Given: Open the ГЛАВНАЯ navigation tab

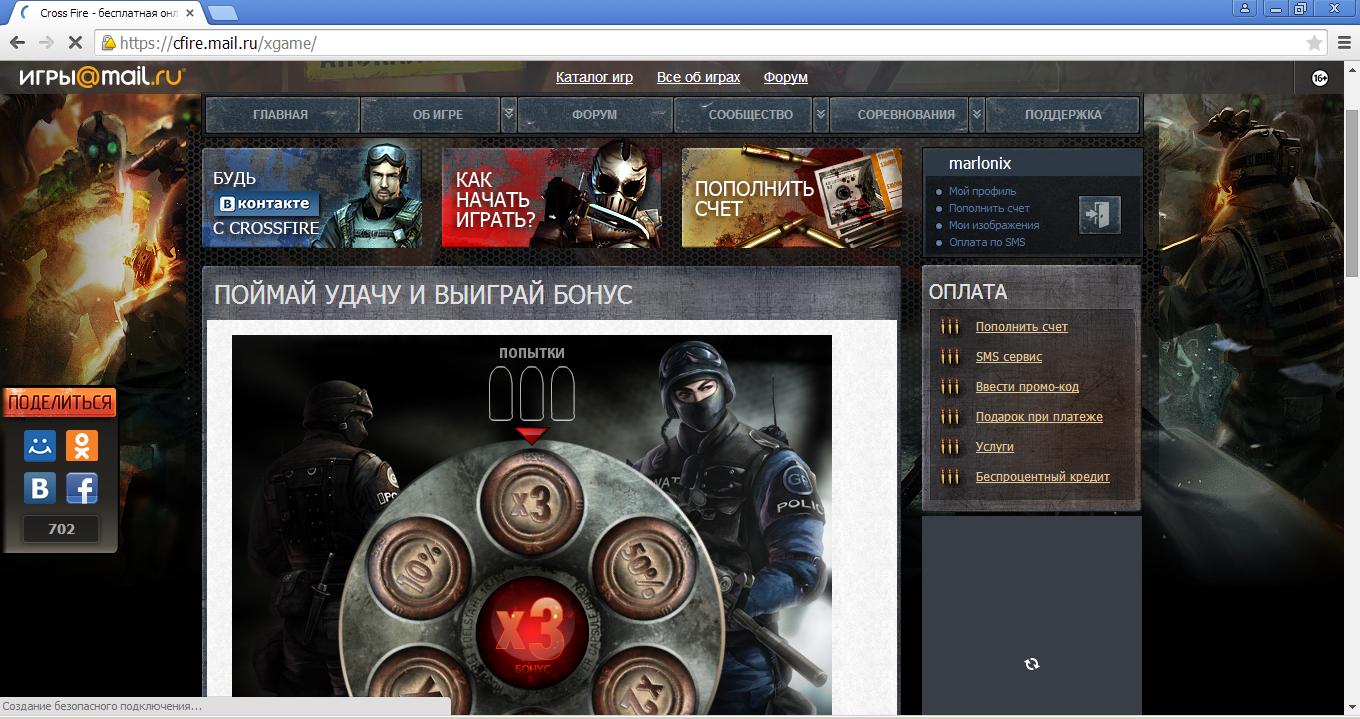Looking at the screenshot, I should pyautogui.click(x=281, y=114).
